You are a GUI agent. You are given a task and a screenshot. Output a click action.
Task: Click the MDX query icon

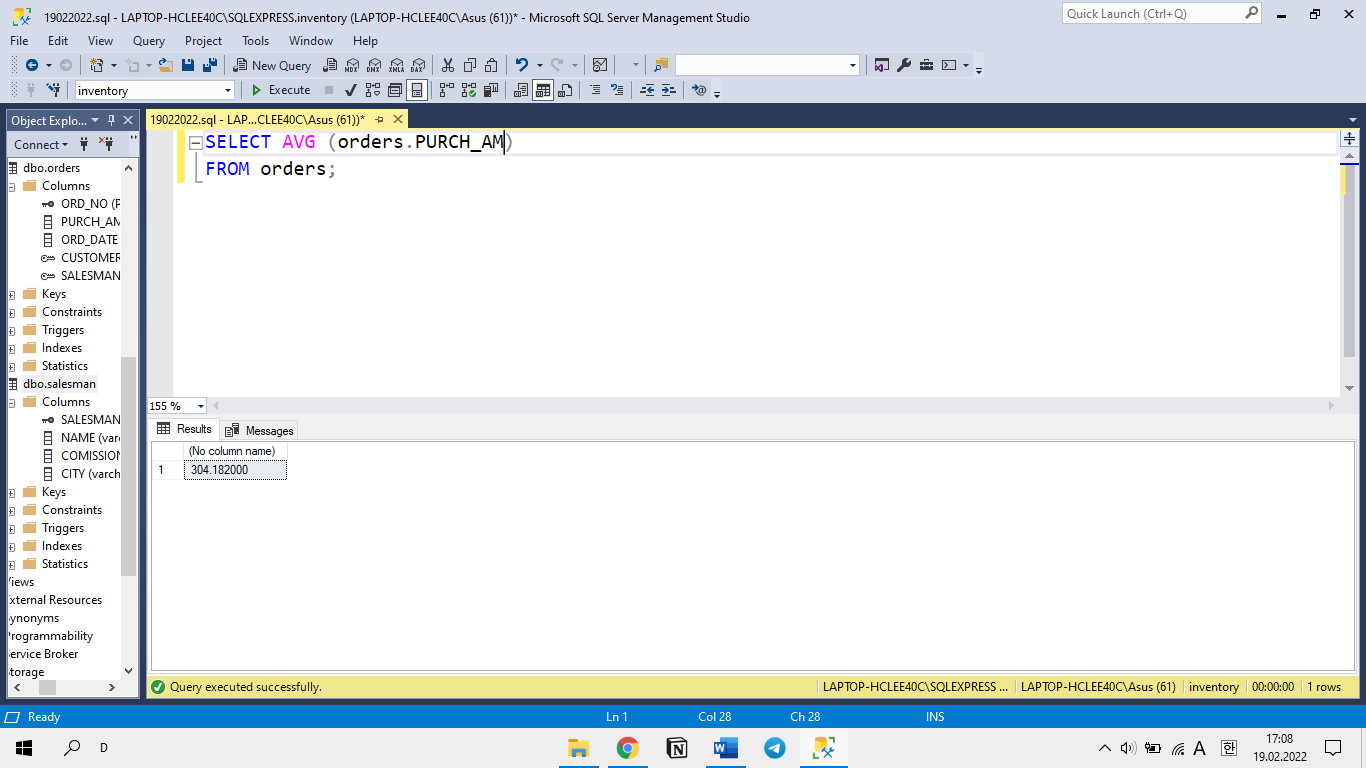(x=351, y=65)
